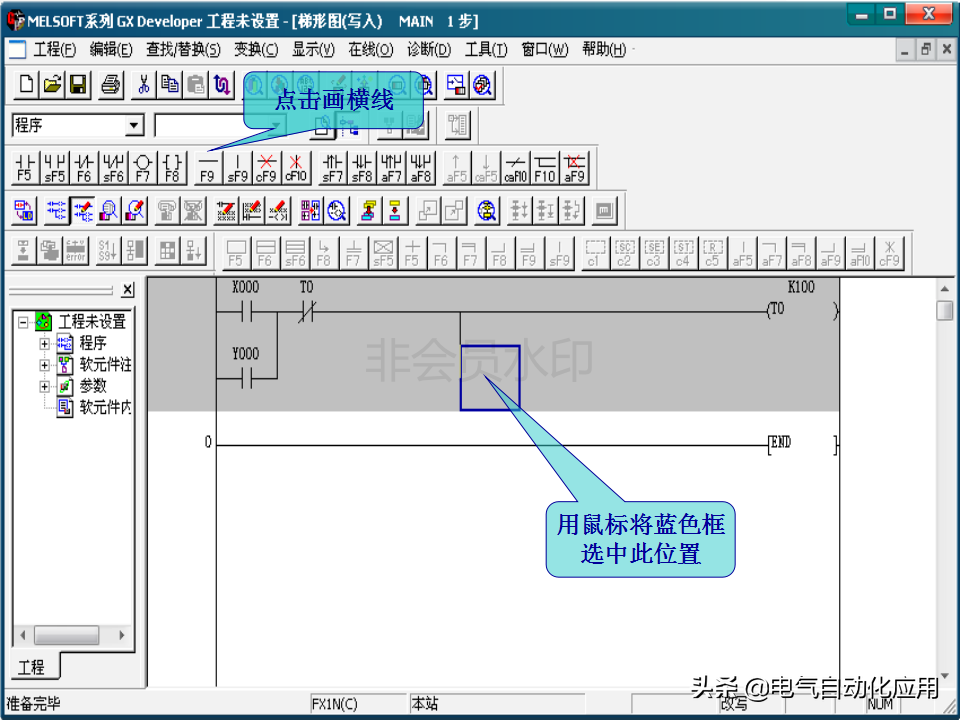Open the 工程(F) menu

(54, 50)
